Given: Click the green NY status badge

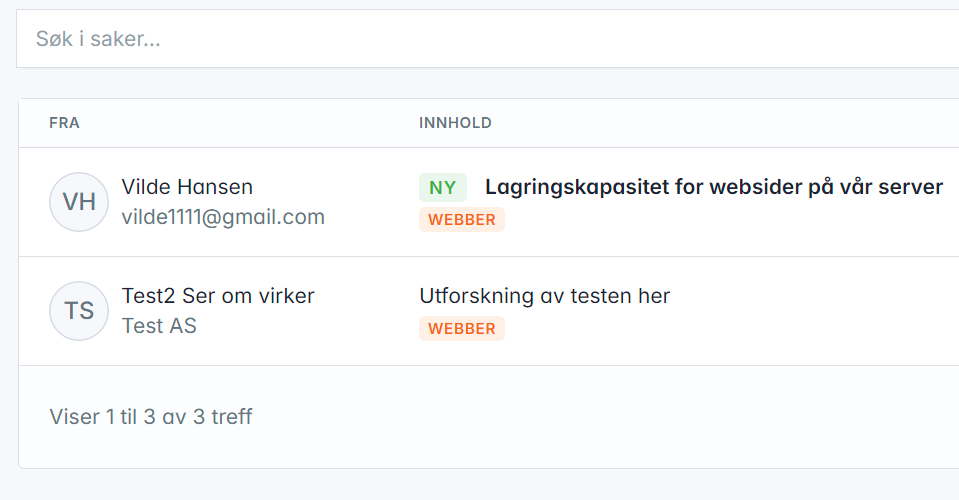Looking at the screenshot, I should coord(443,187).
